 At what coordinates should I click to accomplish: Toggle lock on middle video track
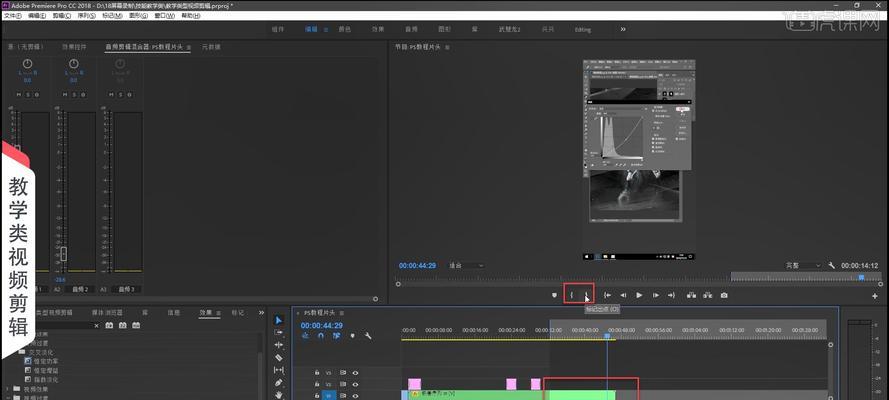click(317, 384)
